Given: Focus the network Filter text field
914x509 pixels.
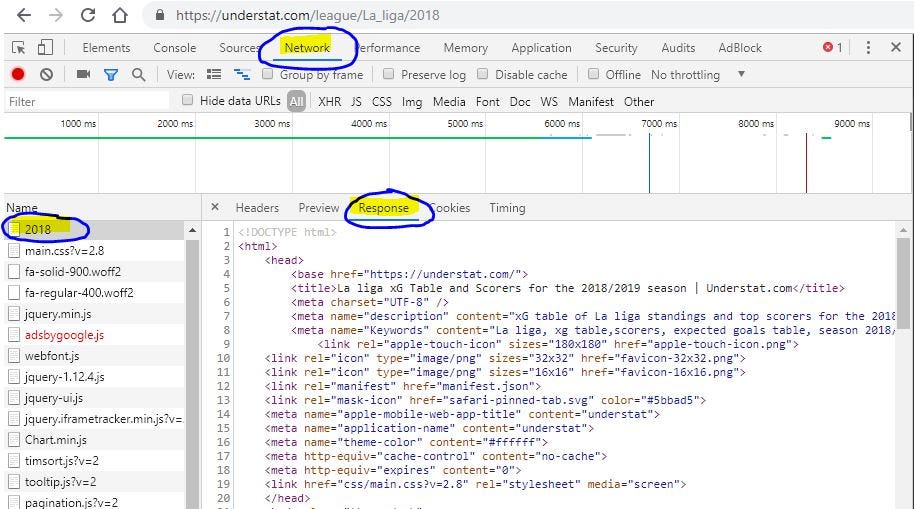Looking at the screenshot, I should 87,101.
